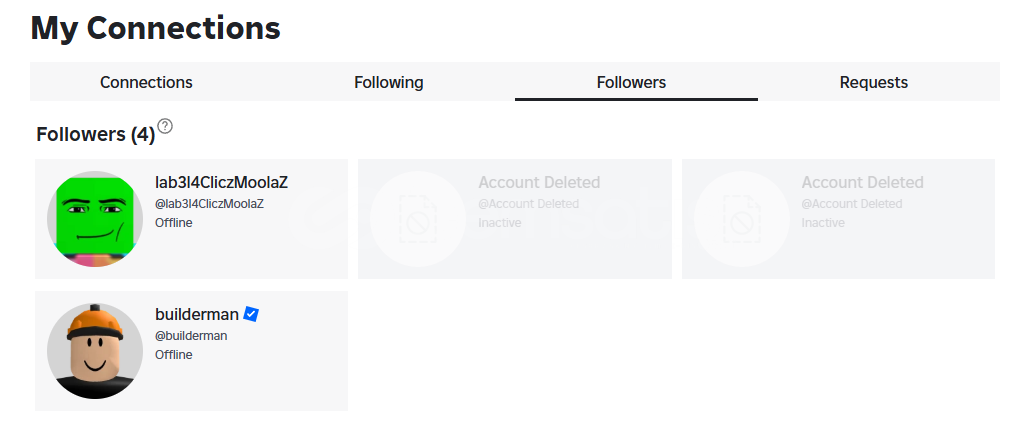Open the Followers help question-mark icon

coord(166,126)
